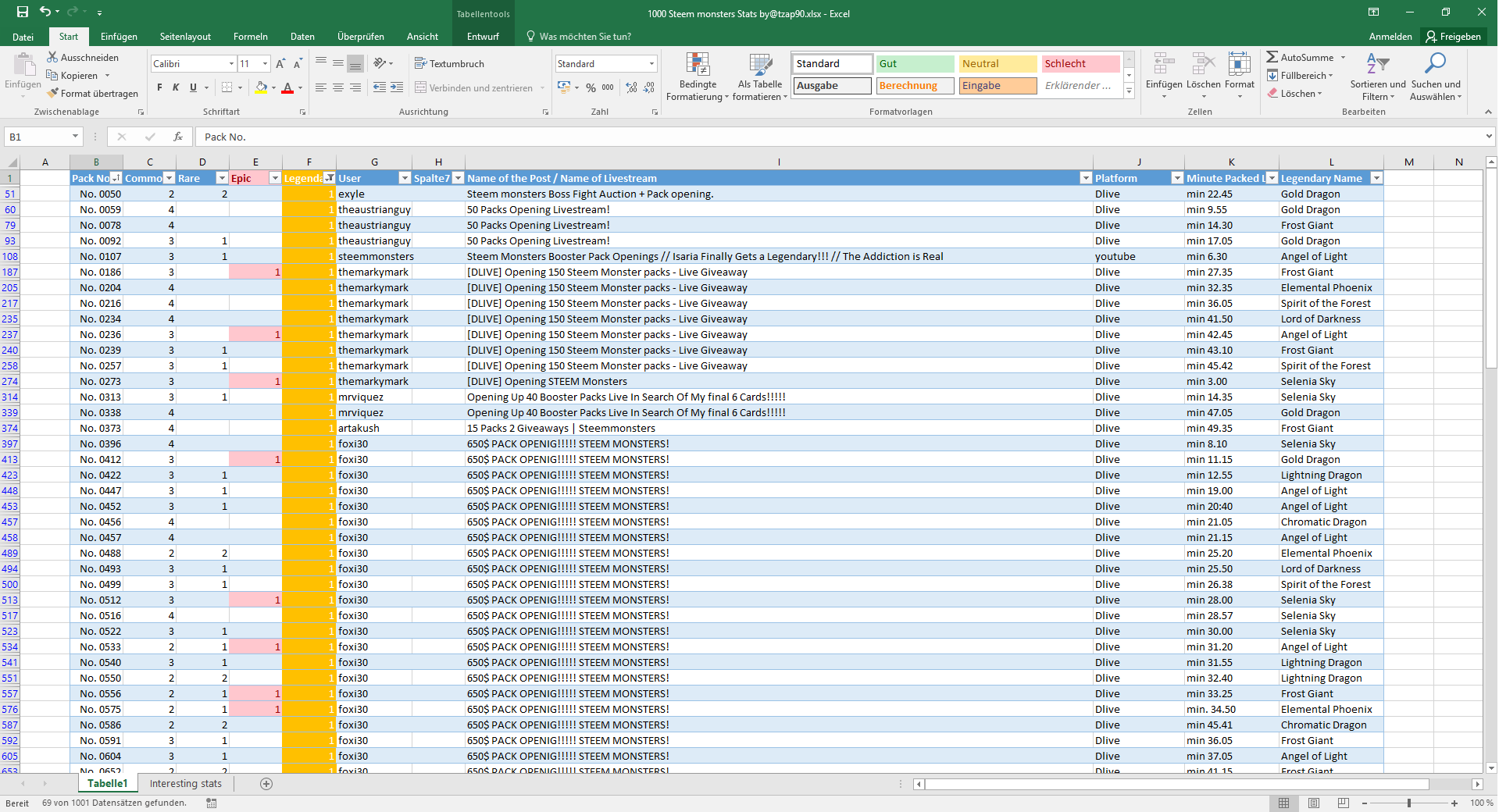Apply the red font color
Viewport: 1499px width, 812px height.
pyautogui.click(x=287, y=87)
